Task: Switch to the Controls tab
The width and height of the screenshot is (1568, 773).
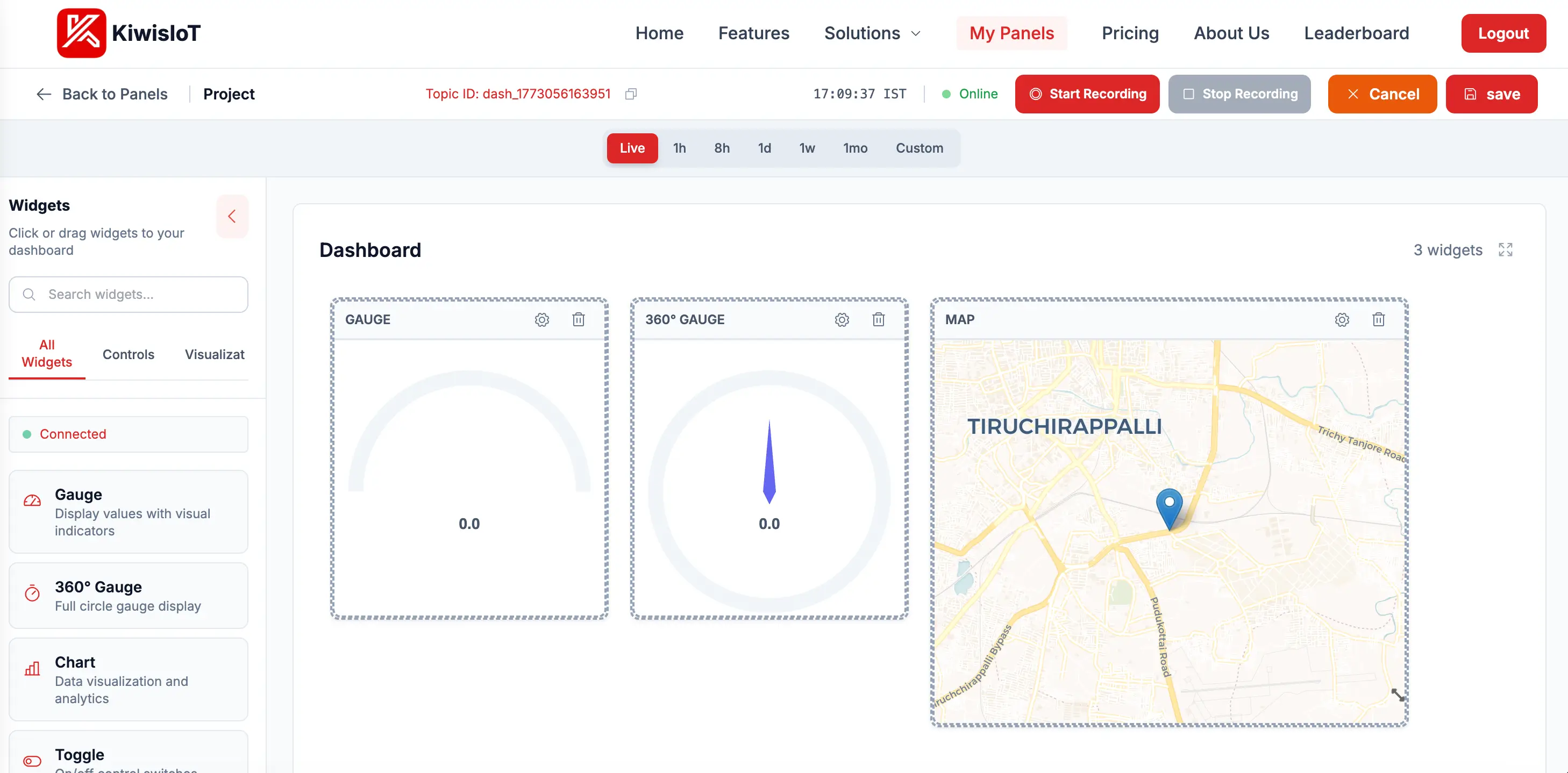Action: click(x=129, y=354)
